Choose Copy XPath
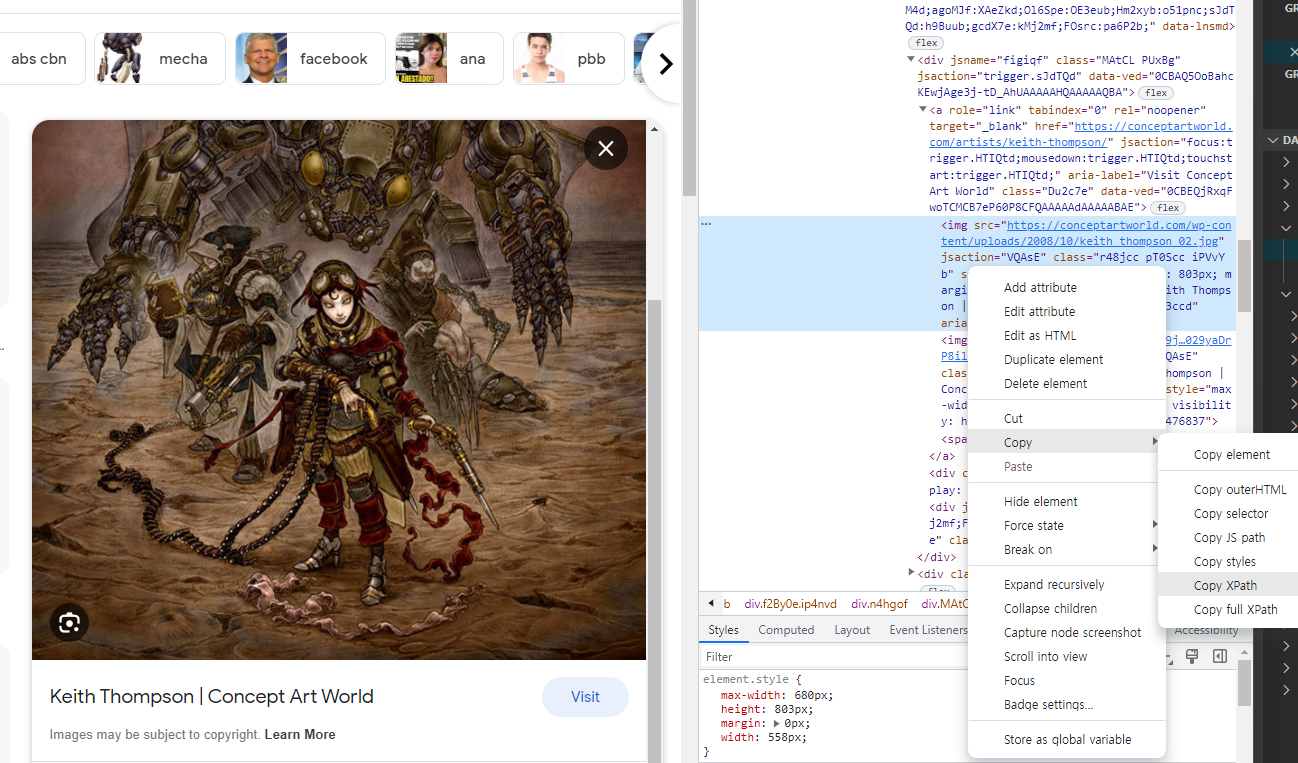 tap(1225, 585)
